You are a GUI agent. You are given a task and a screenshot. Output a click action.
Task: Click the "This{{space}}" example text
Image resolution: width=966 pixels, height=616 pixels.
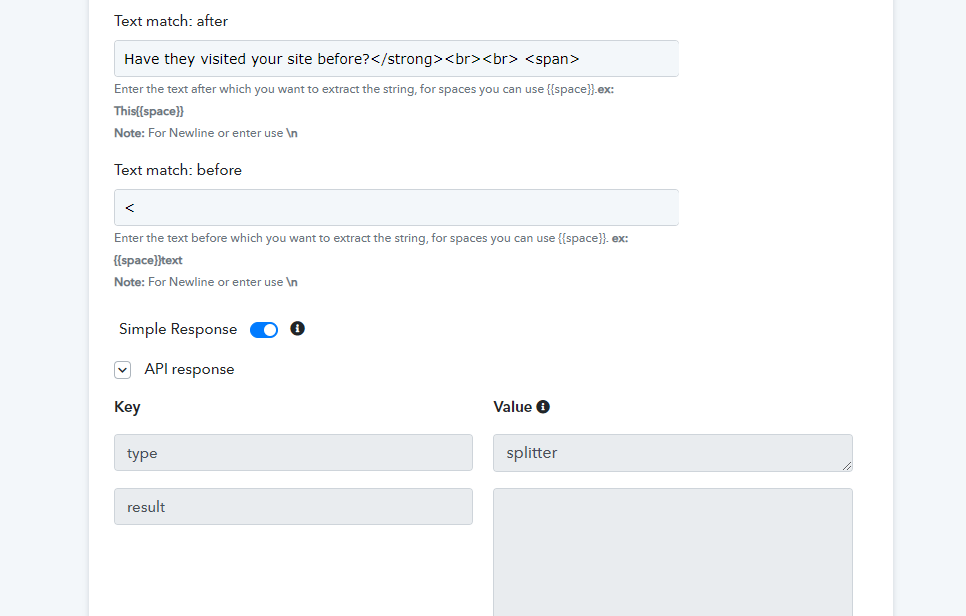[x=149, y=111]
